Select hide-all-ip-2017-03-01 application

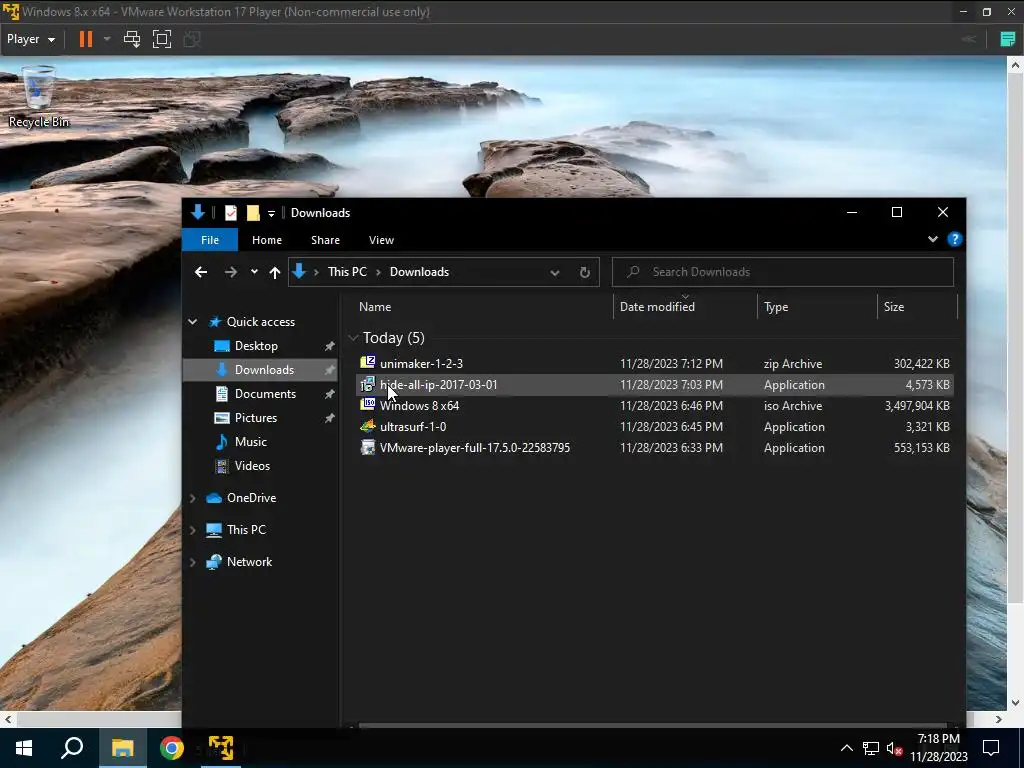(x=654, y=385)
